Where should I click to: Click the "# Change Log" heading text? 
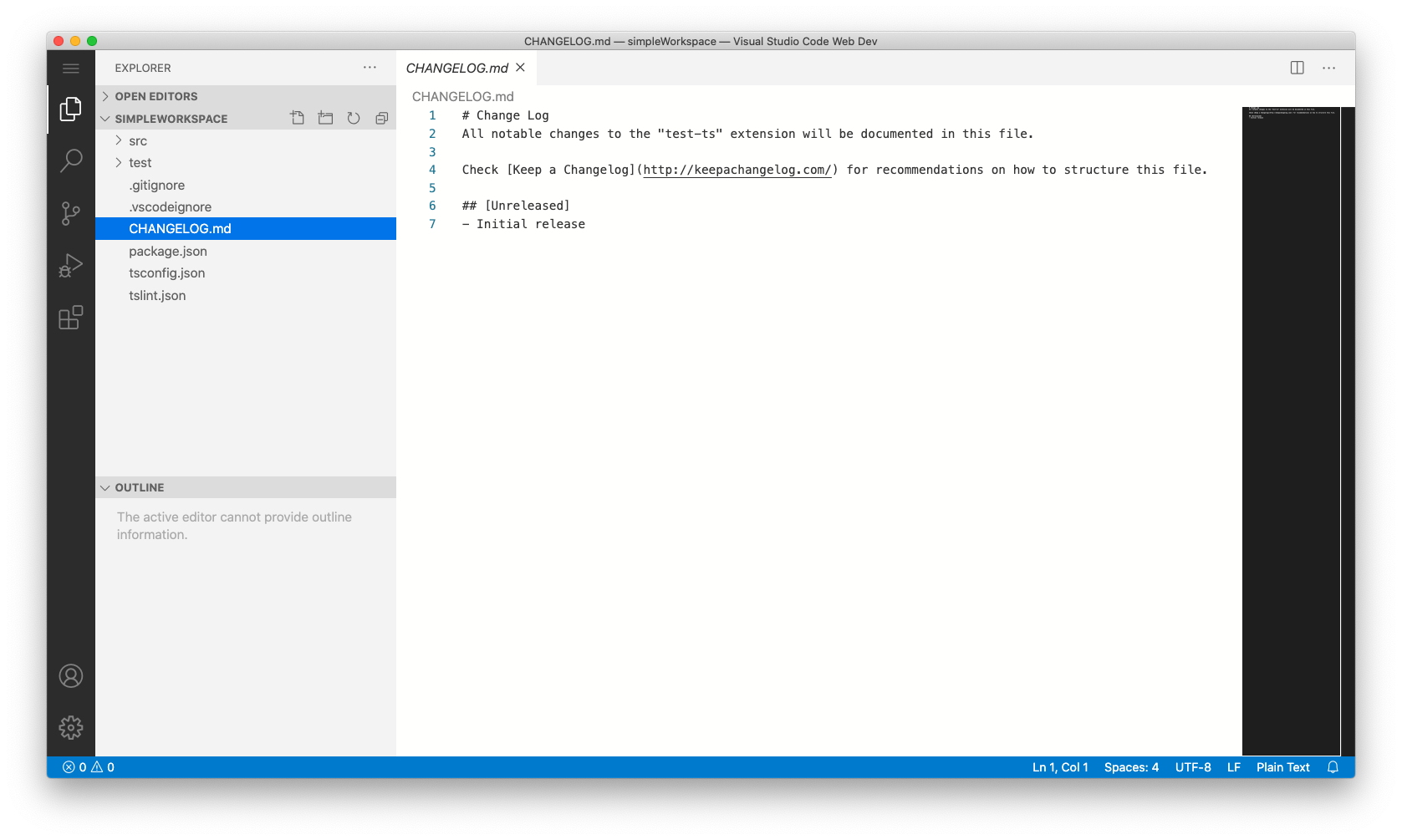coord(506,115)
